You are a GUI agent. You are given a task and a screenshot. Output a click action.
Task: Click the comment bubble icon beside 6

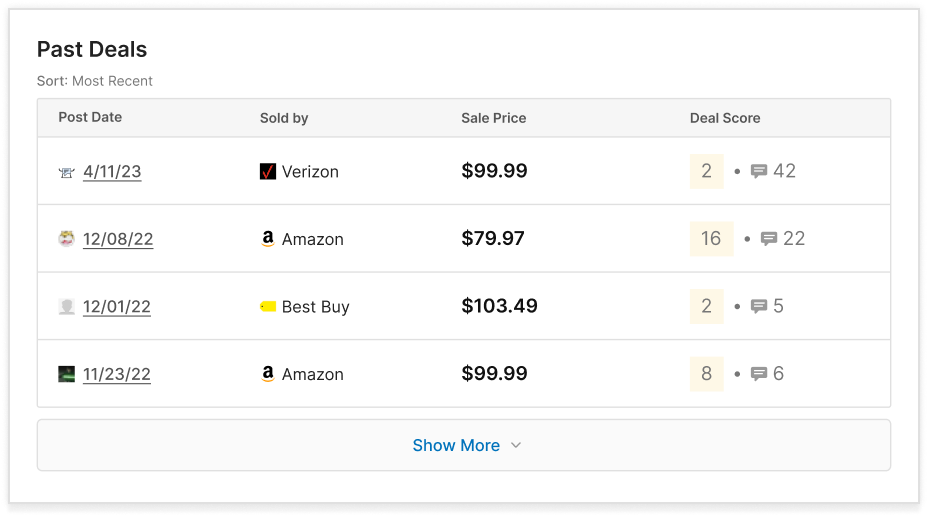pos(759,373)
